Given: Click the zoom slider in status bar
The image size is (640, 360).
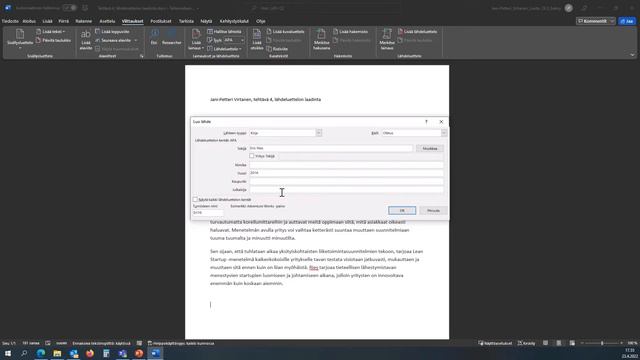Looking at the screenshot, I should point(602,343).
